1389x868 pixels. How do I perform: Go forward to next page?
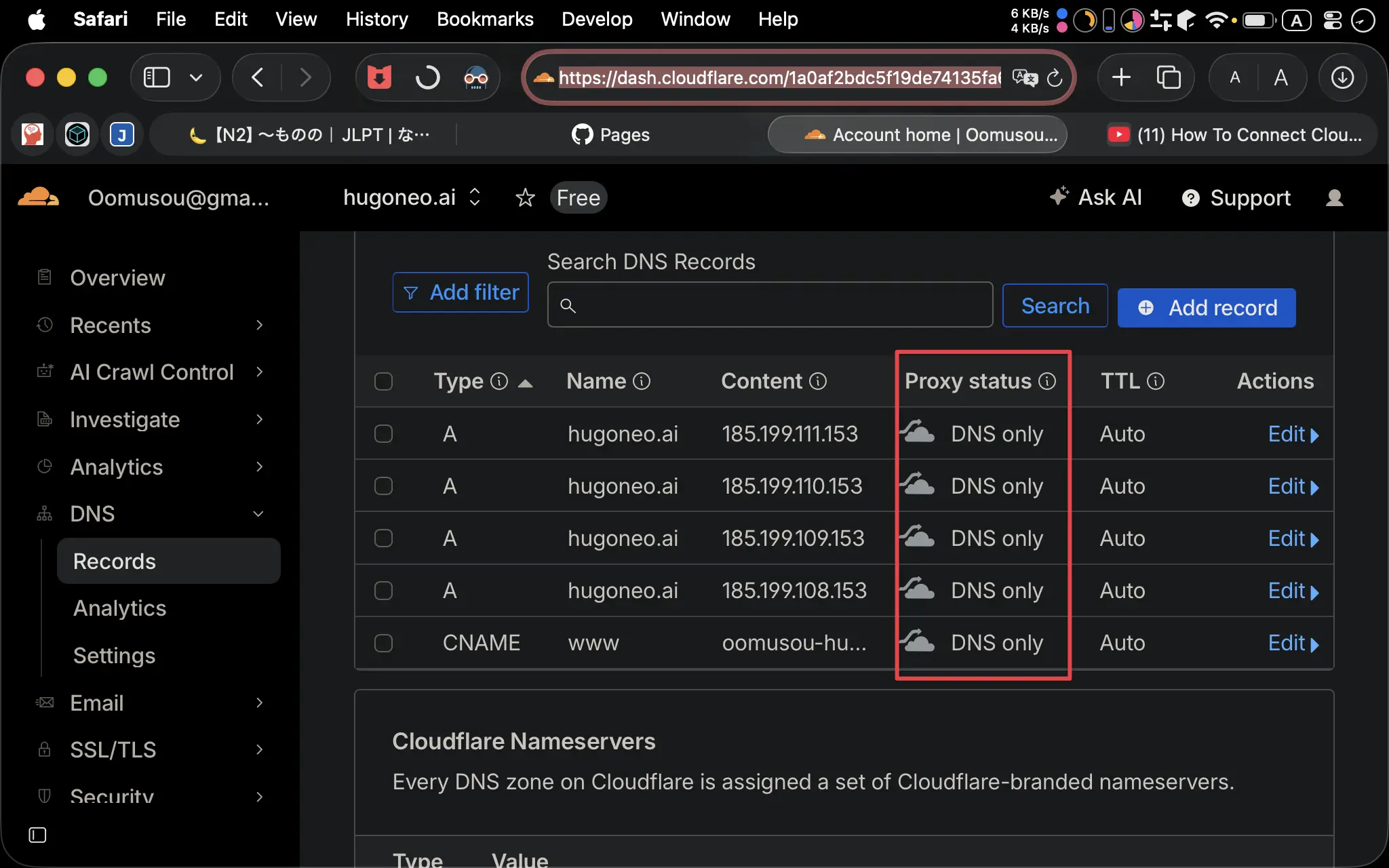click(x=305, y=77)
